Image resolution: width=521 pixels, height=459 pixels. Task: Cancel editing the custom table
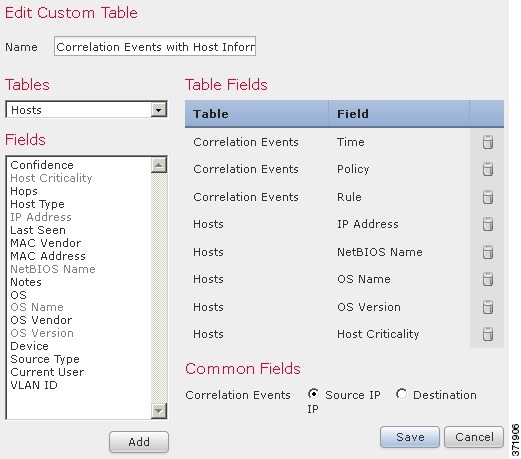click(474, 437)
